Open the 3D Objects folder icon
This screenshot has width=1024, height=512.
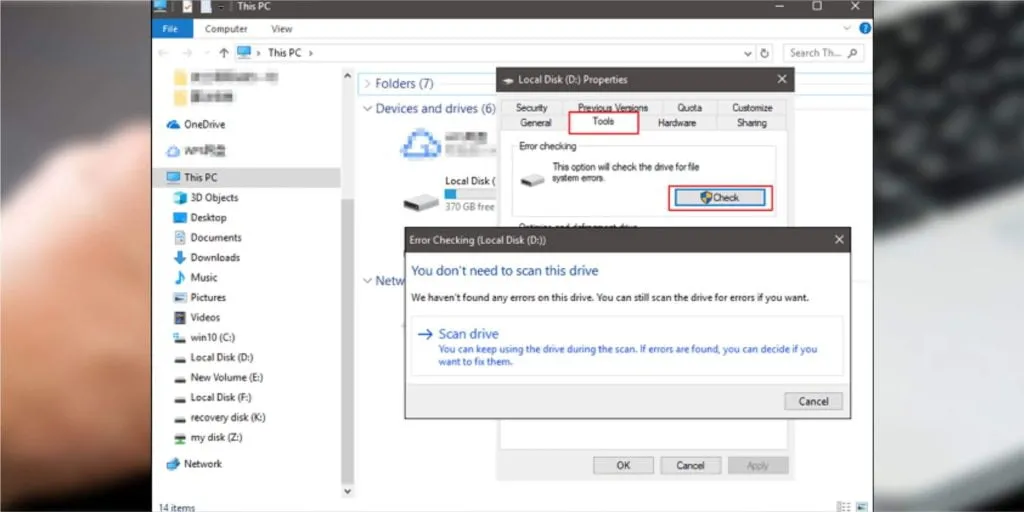(180, 197)
